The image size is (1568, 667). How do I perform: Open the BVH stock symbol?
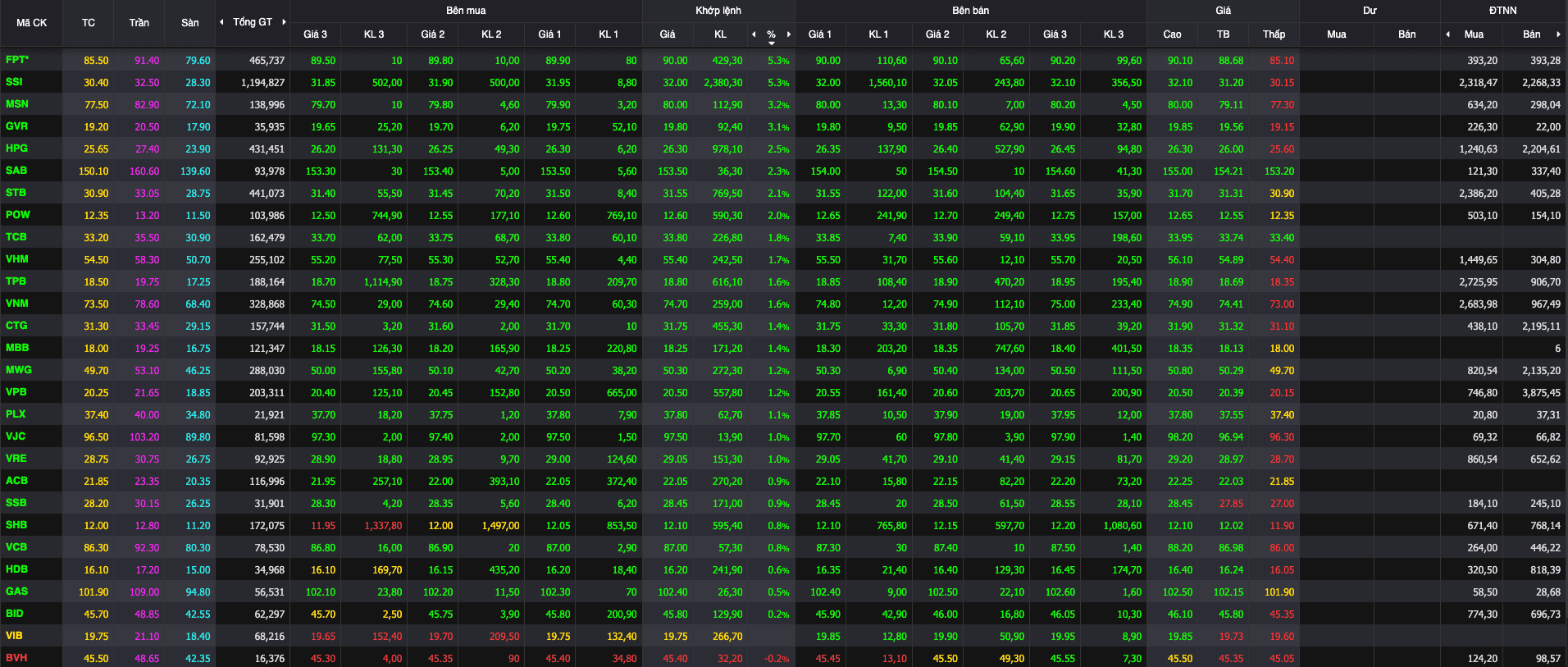pyautogui.click(x=16, y=658)
